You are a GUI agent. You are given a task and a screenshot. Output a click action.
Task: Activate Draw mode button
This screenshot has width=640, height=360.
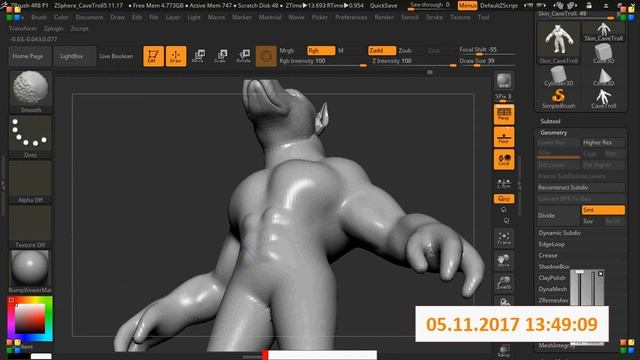[176, 56]
